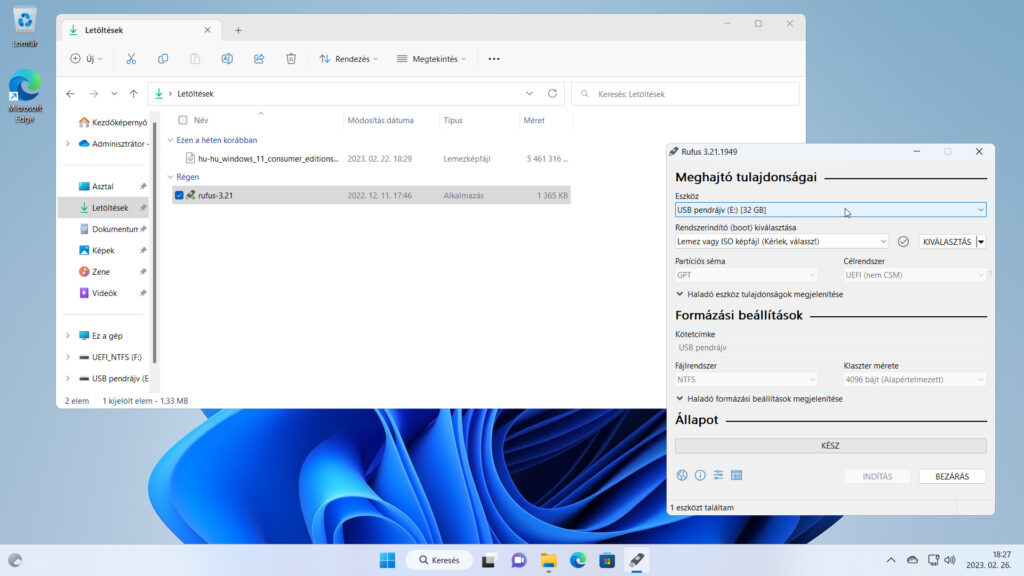Viewport: 1024px width, 576px height.
Task: Open File Explorer from the taskbar
Action: coord(549,560)
